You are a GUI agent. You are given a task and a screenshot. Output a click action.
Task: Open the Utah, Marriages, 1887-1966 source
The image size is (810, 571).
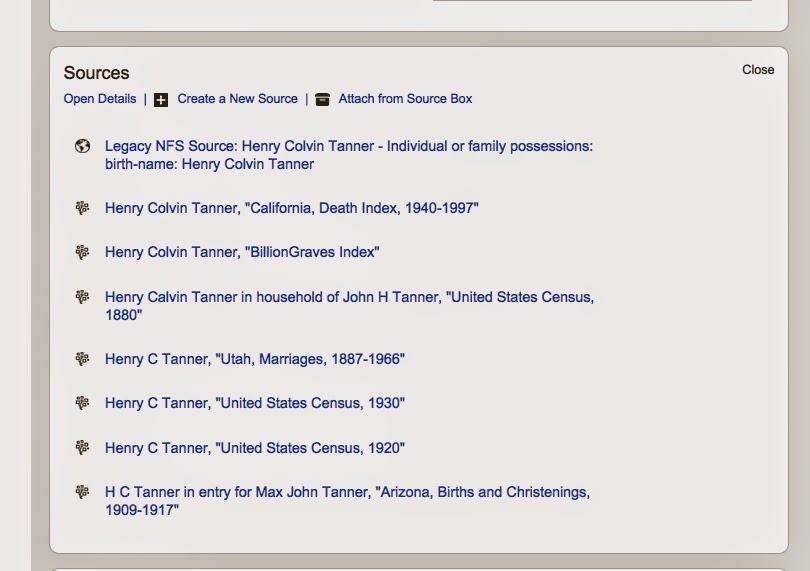pos(255,359)
